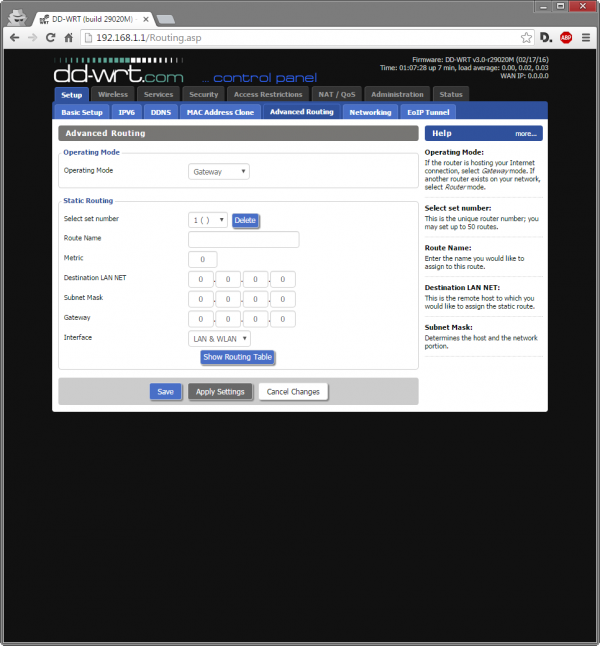Open the Administration tab
This screenshot has height=646, width=600.
pos(397,94)
